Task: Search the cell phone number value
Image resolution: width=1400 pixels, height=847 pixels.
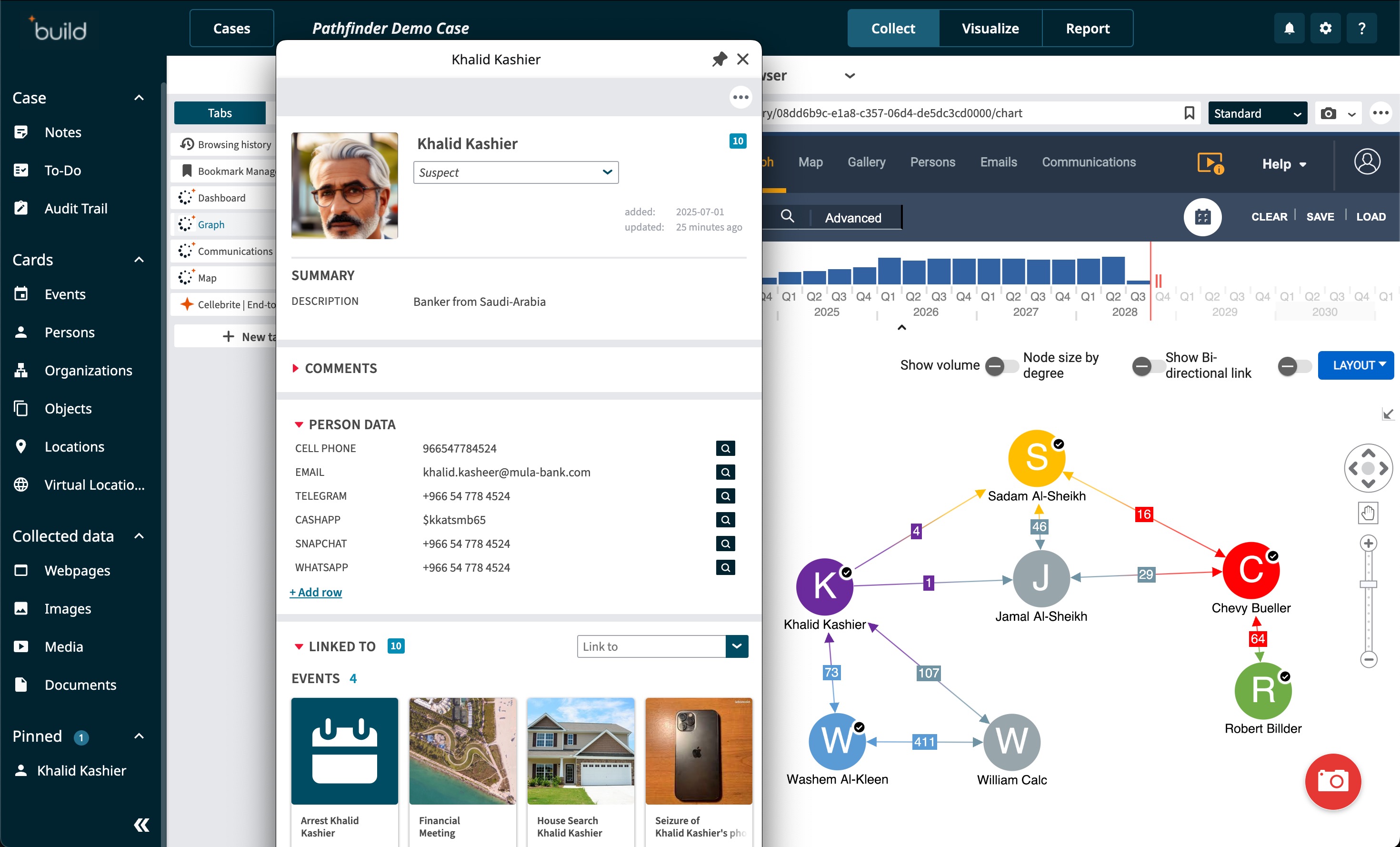Action: pos(725,449)
